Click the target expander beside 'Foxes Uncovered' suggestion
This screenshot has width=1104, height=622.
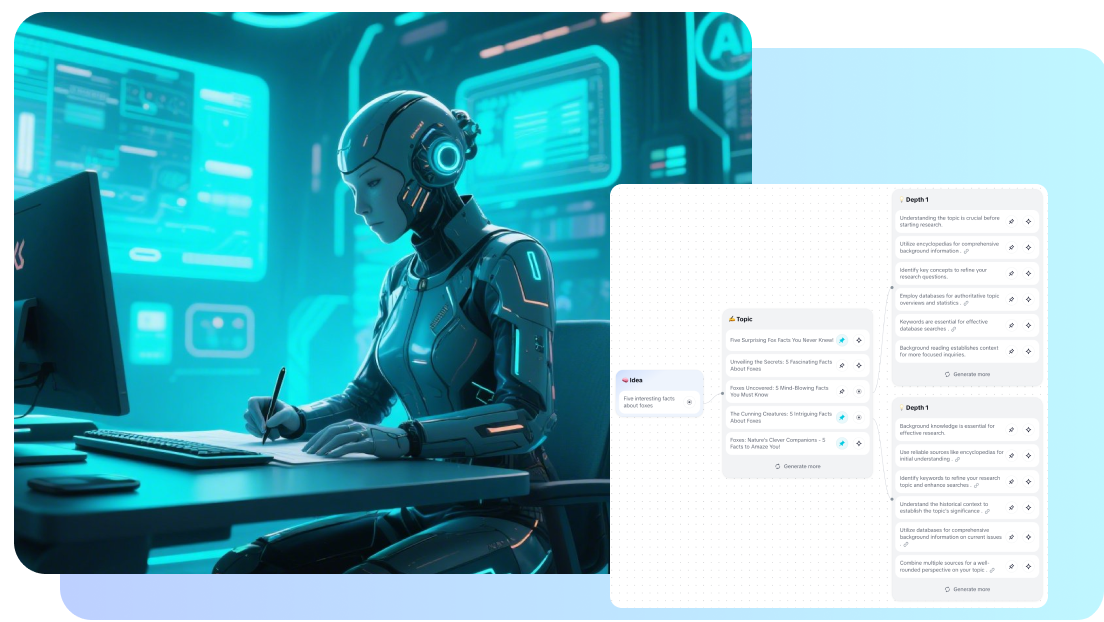(859, 391)
